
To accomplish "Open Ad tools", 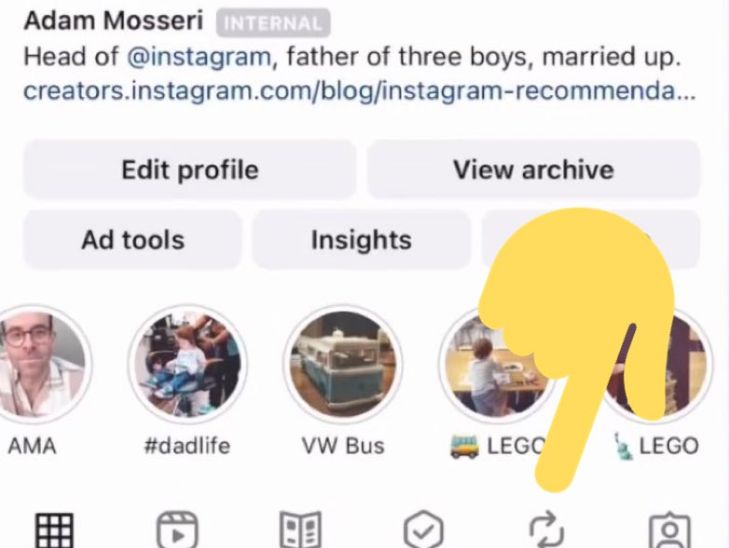I will (x=133, y=240).
